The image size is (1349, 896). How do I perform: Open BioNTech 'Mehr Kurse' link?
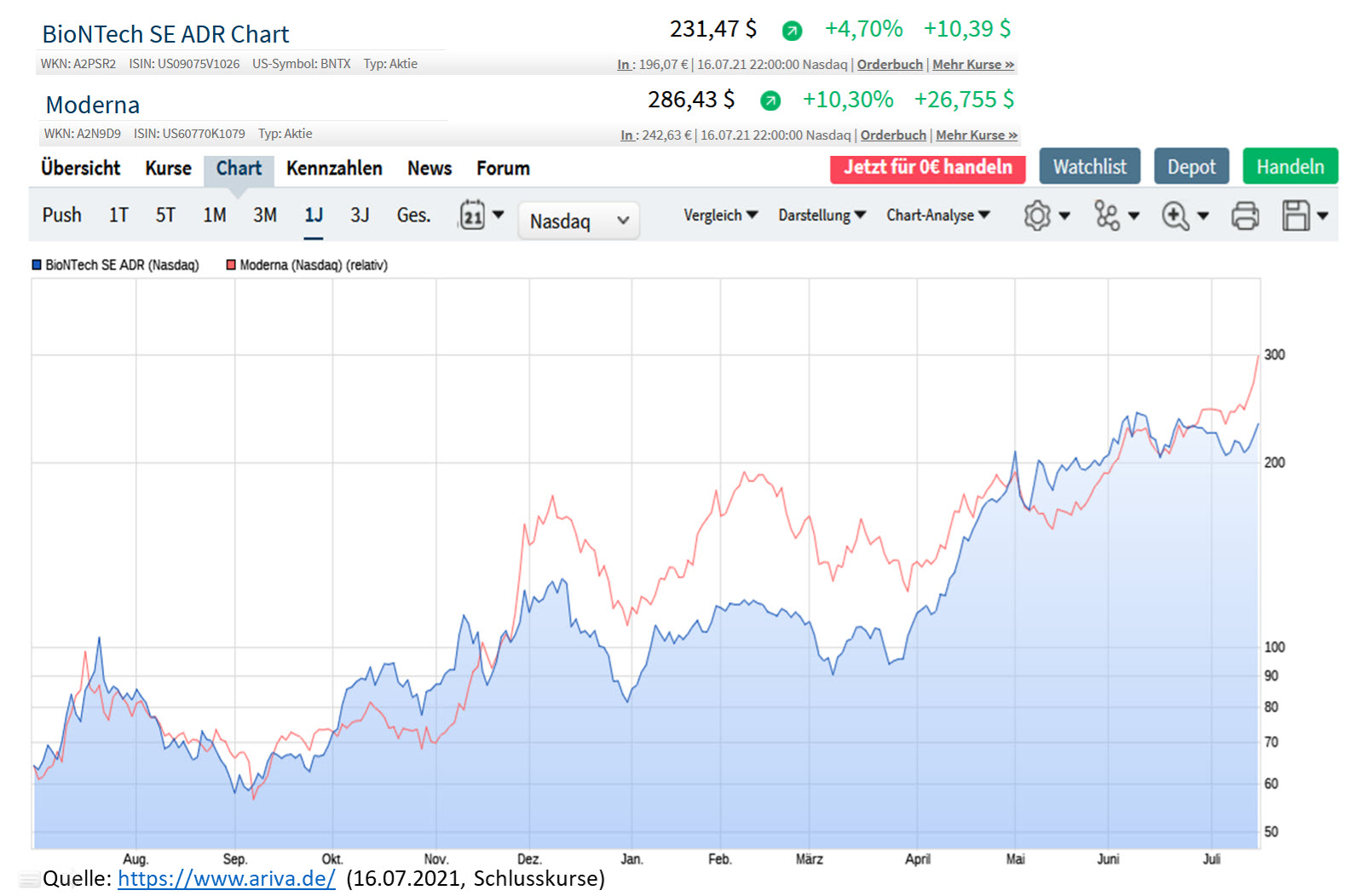coord(973,65)
